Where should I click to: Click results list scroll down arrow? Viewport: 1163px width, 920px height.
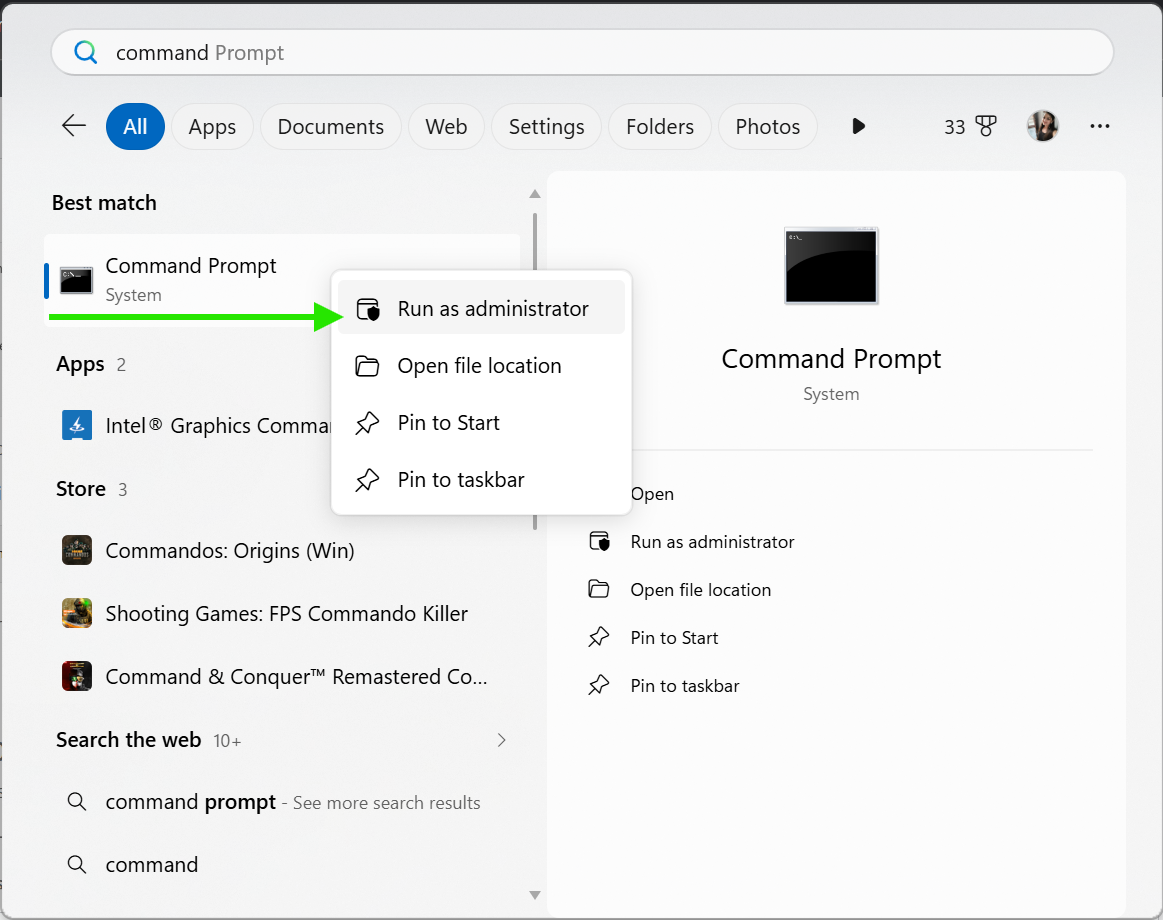click(535, 895)
